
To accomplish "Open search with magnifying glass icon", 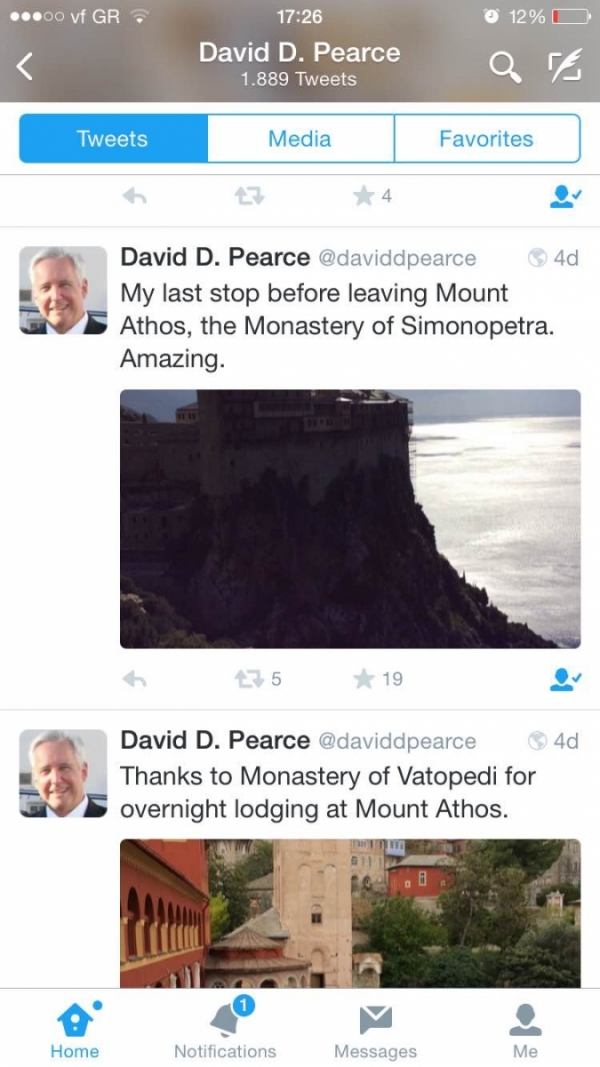I will coord(504,67).
